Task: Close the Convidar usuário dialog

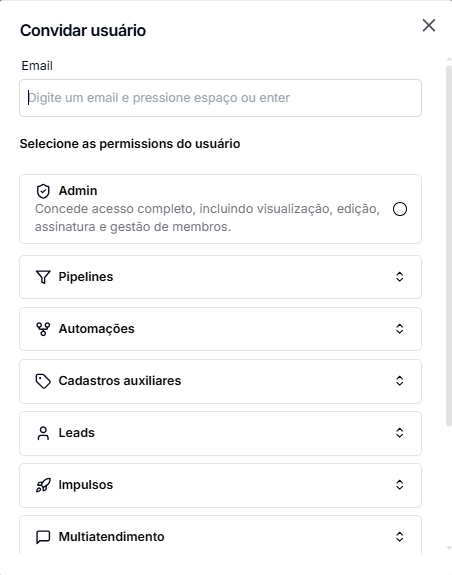Action: (429, 26)
